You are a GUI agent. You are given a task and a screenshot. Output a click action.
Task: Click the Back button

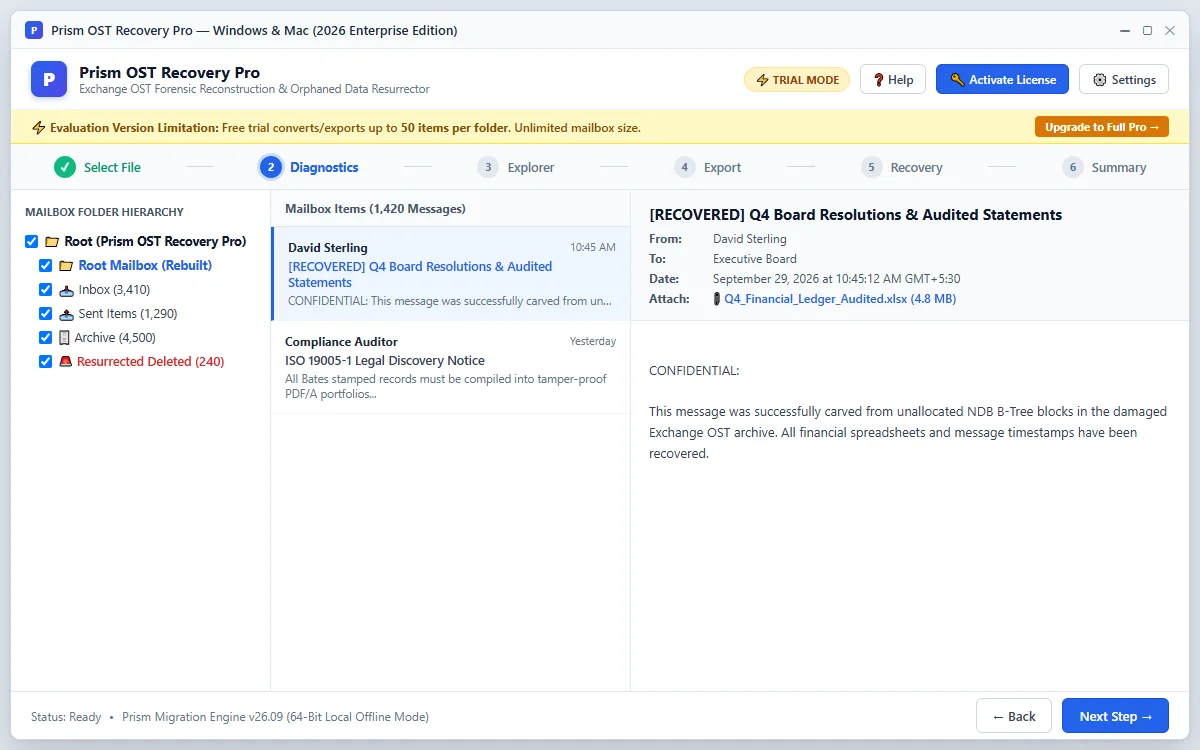(1014, 716)
